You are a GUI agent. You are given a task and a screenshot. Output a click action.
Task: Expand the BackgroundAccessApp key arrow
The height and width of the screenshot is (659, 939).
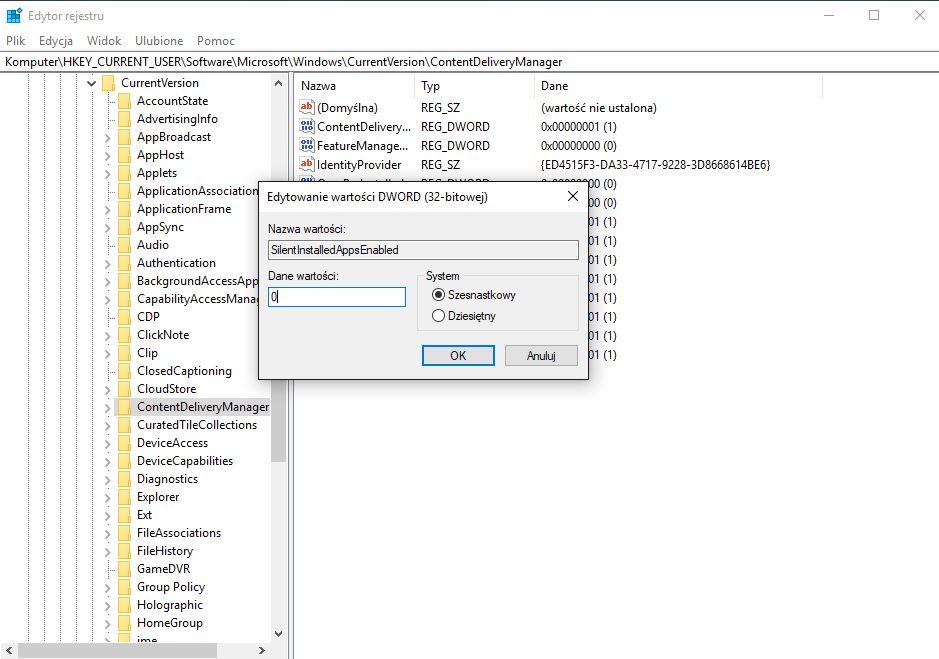[108, 281]
